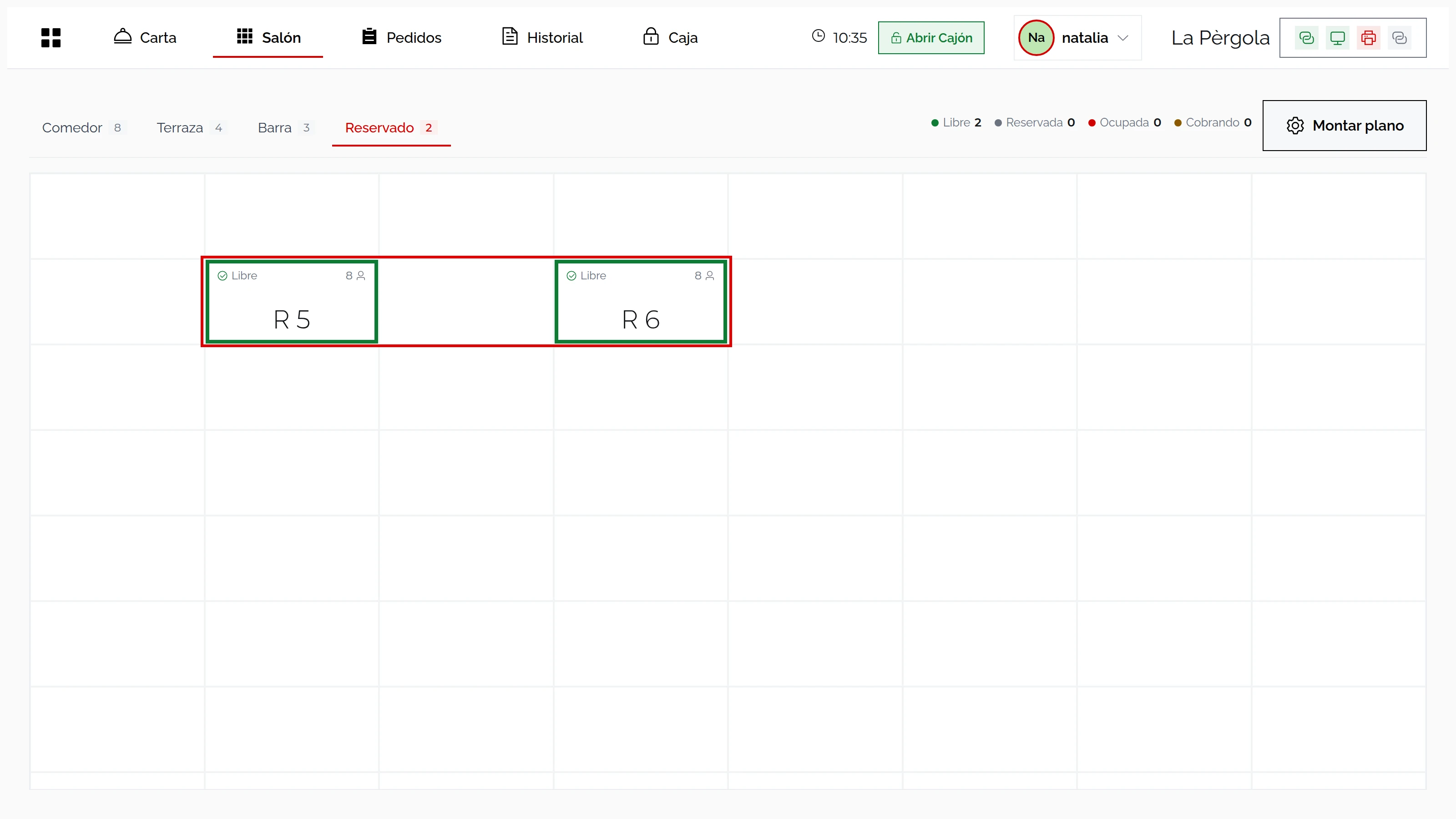
Task: Click the Ocupada status legend
Action: coord(1125,123)
